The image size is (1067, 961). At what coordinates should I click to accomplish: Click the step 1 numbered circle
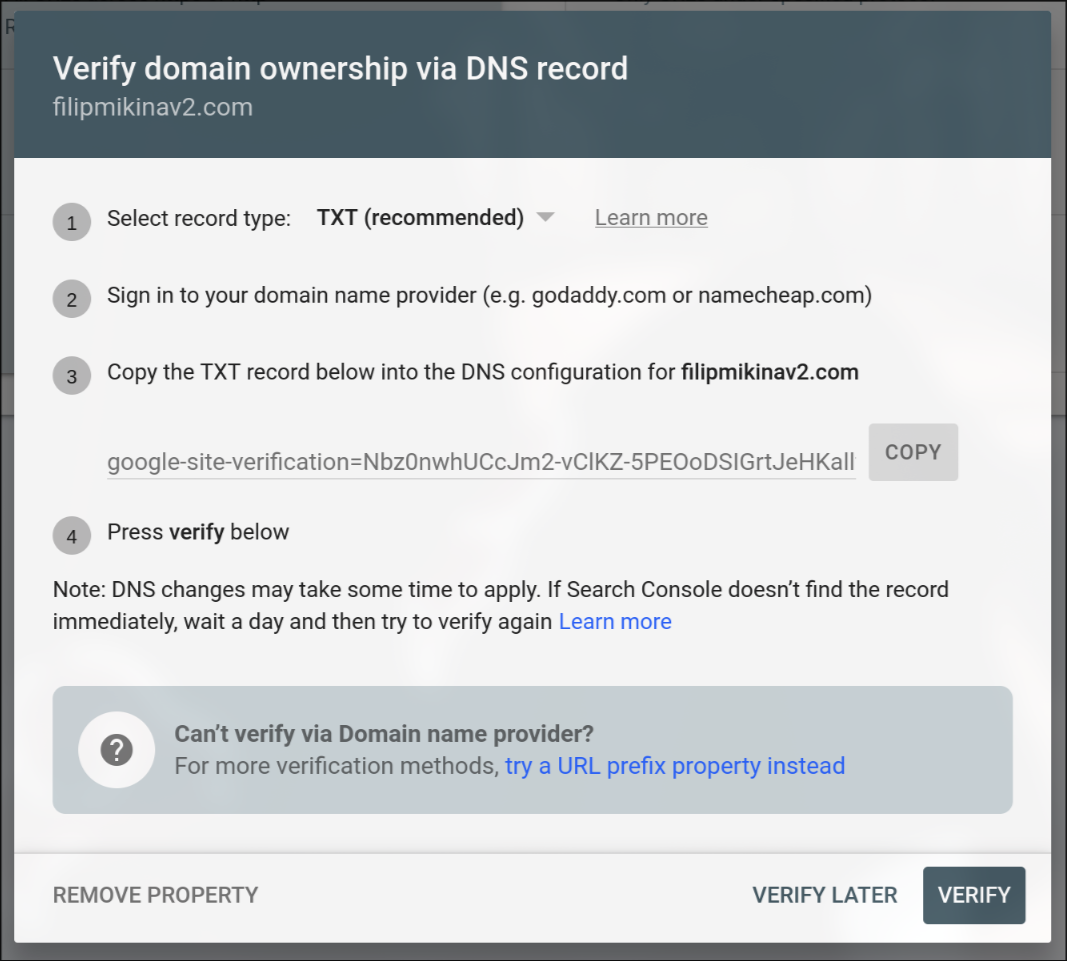(x=71, y=222)
